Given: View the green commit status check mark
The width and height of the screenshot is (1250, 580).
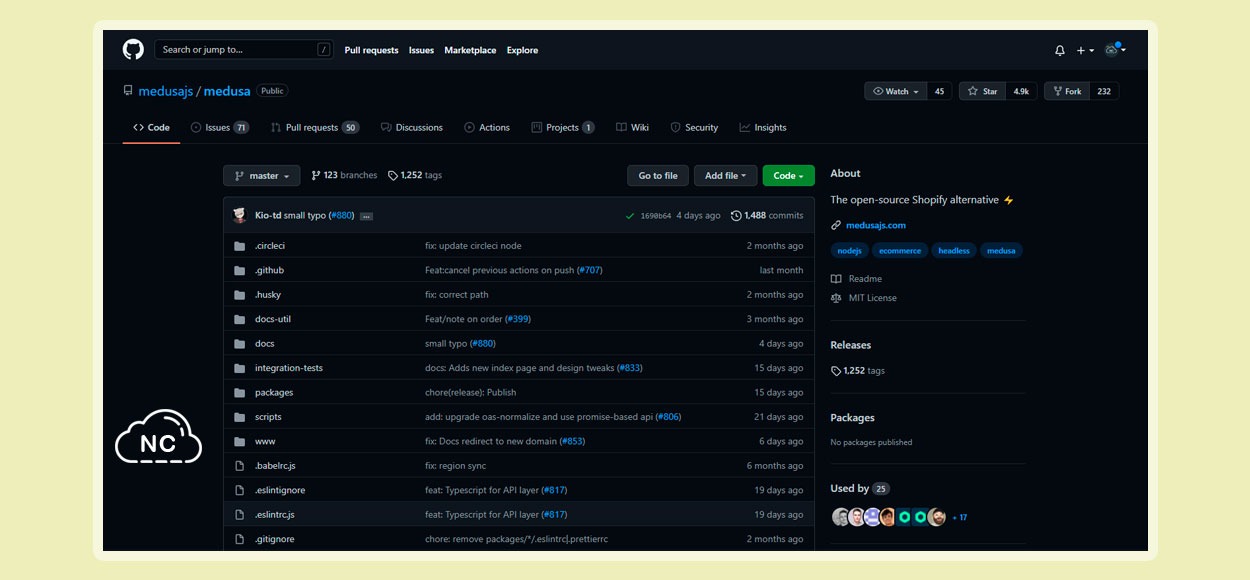Looking at the screenshot, I should coord(630,215).
